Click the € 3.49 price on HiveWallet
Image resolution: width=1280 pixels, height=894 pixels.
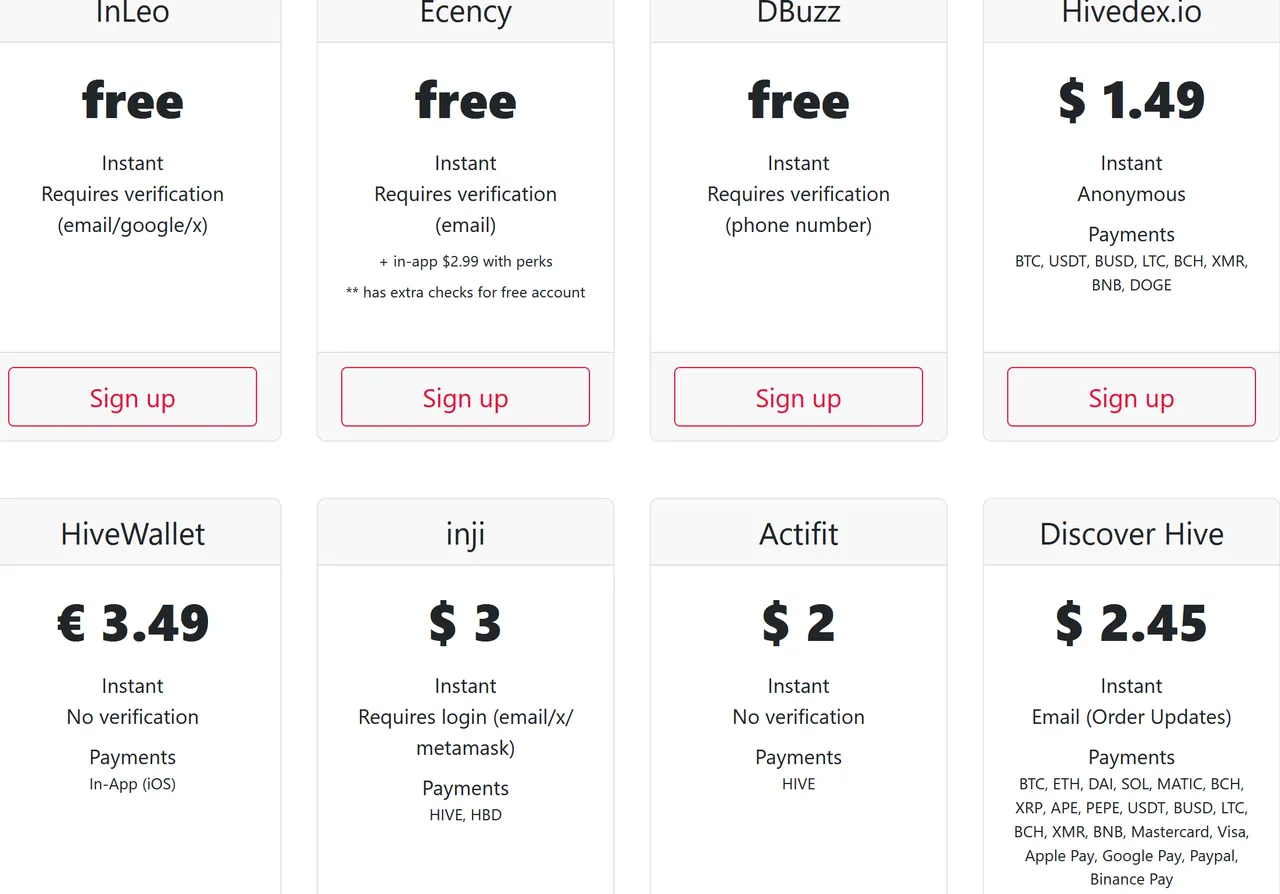pyautogui.click(x=133, y=623)
